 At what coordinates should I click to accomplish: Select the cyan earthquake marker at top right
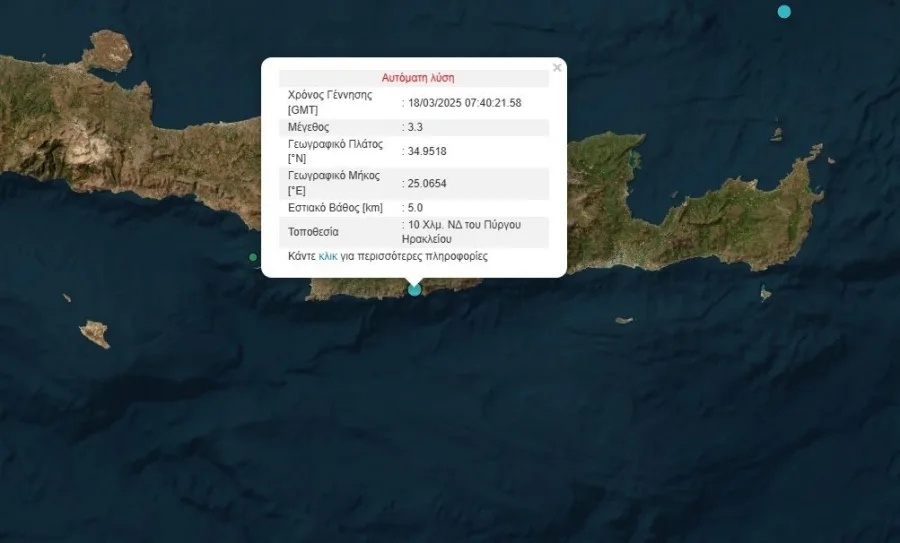[784, 12]
